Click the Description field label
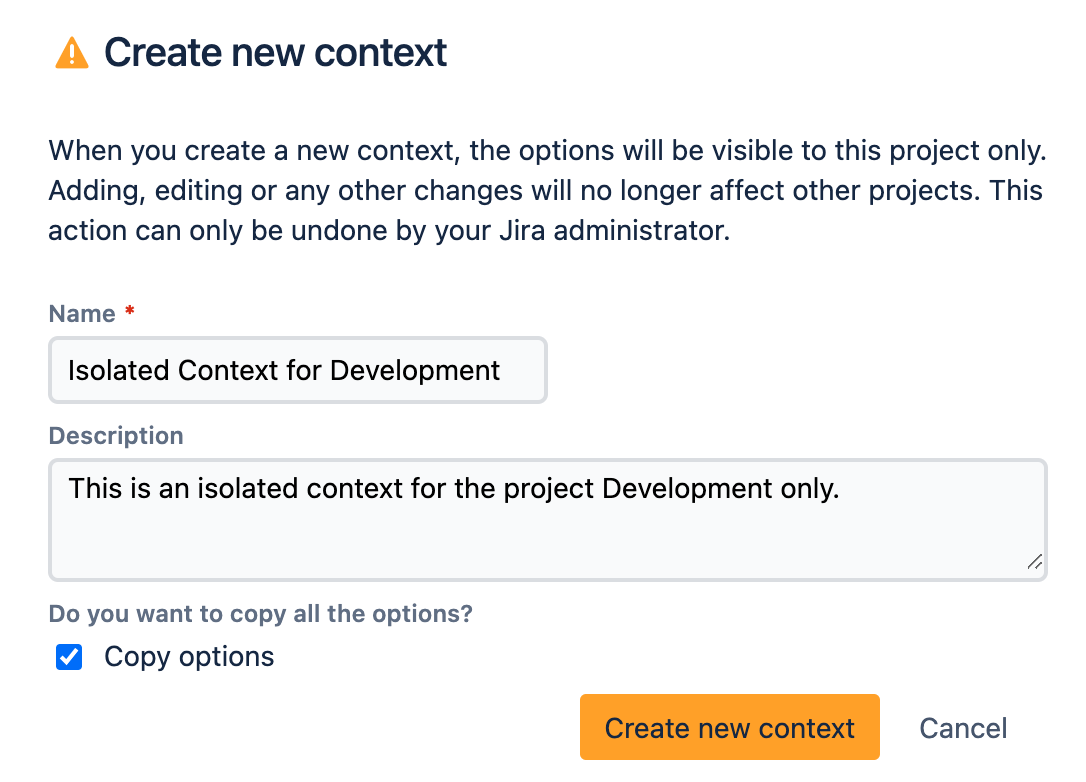 click(x=116, y=436)
